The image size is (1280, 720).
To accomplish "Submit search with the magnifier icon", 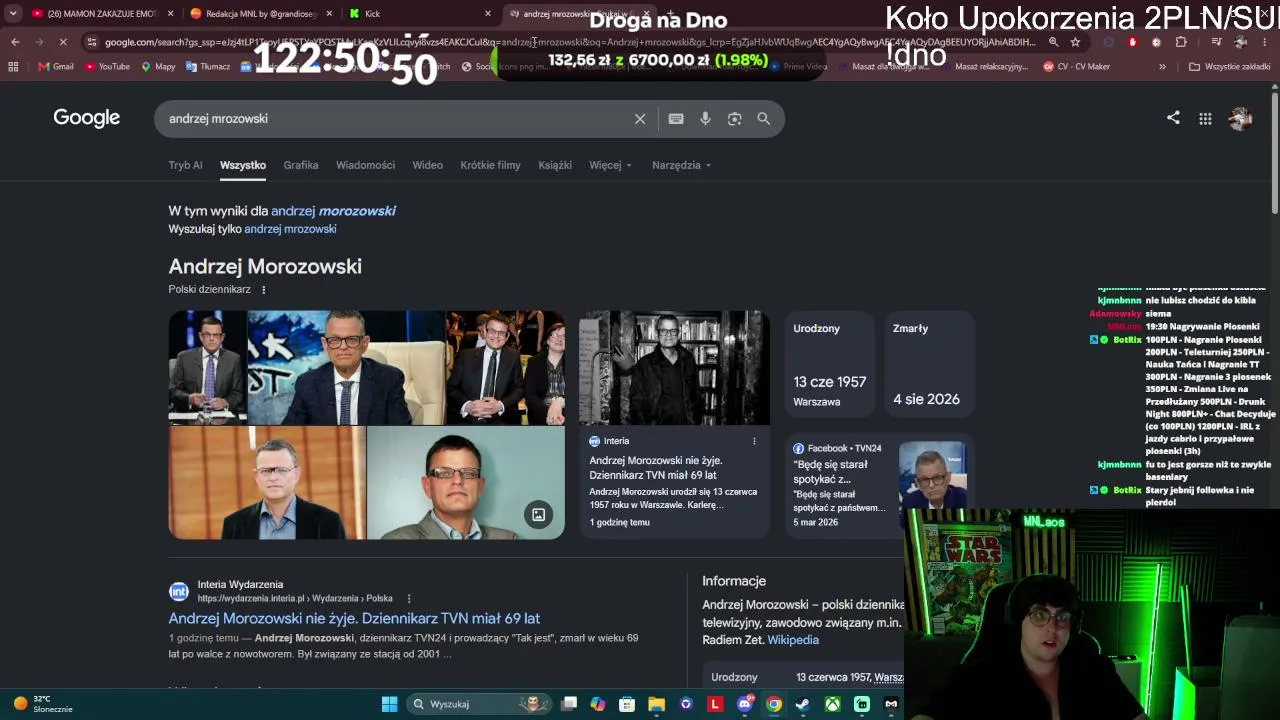I will (x=764, y=119).
